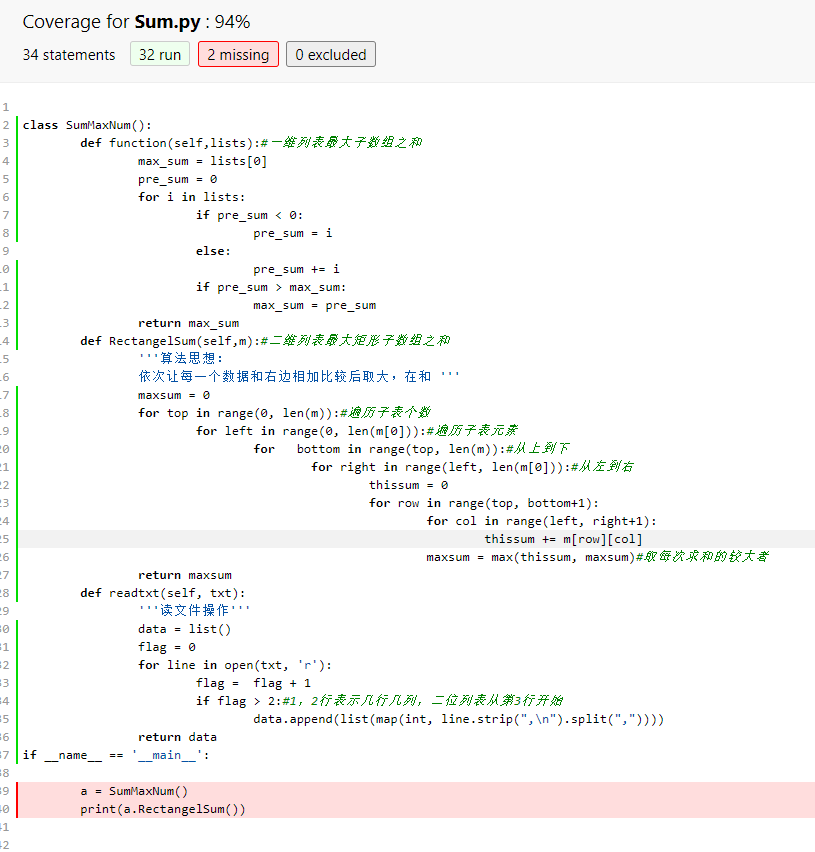Click the 'for row in range(top, bottom+1)' line

[x=484, y=503]
